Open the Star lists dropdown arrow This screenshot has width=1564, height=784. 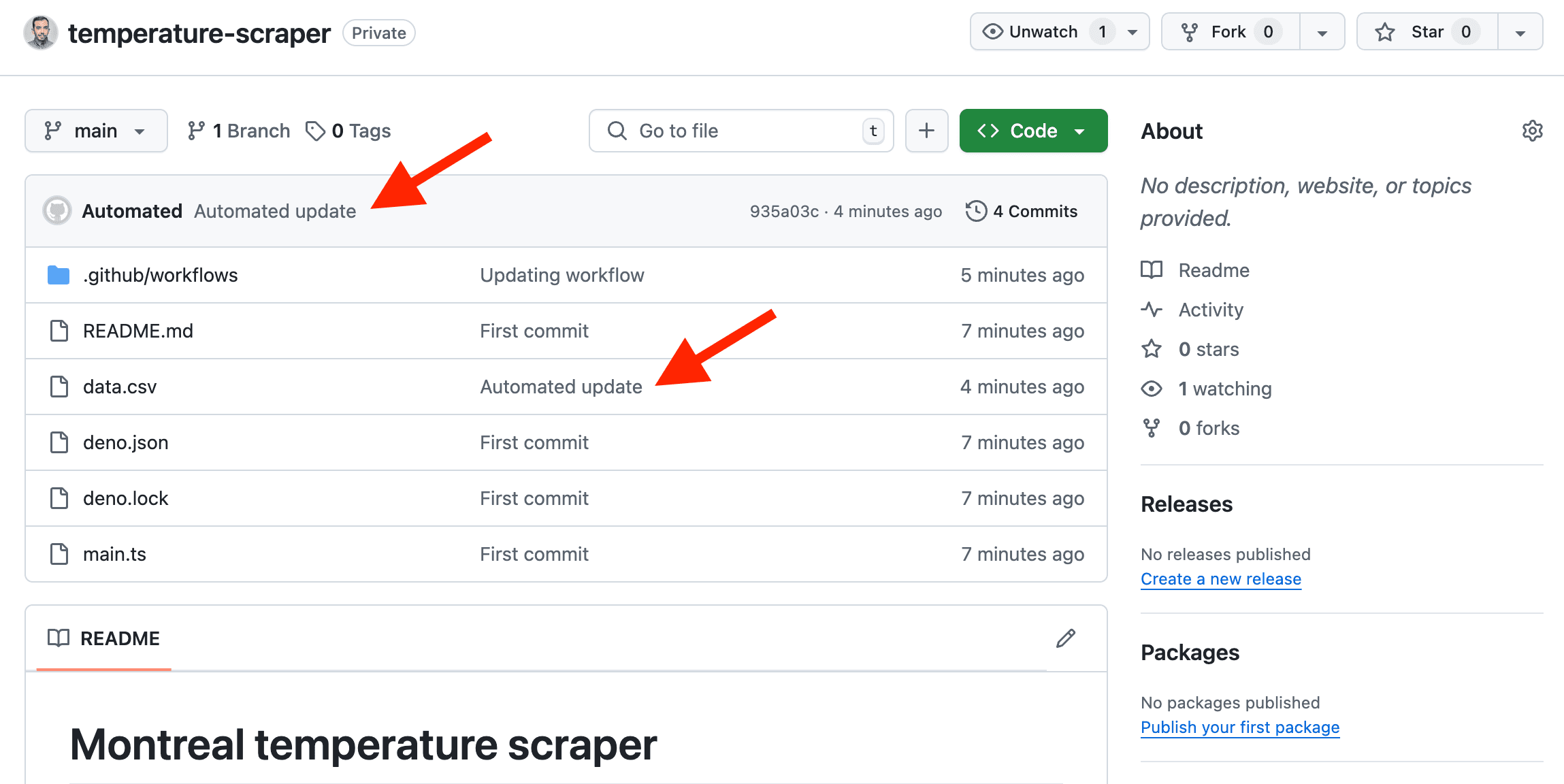[x=1520, y=32]
